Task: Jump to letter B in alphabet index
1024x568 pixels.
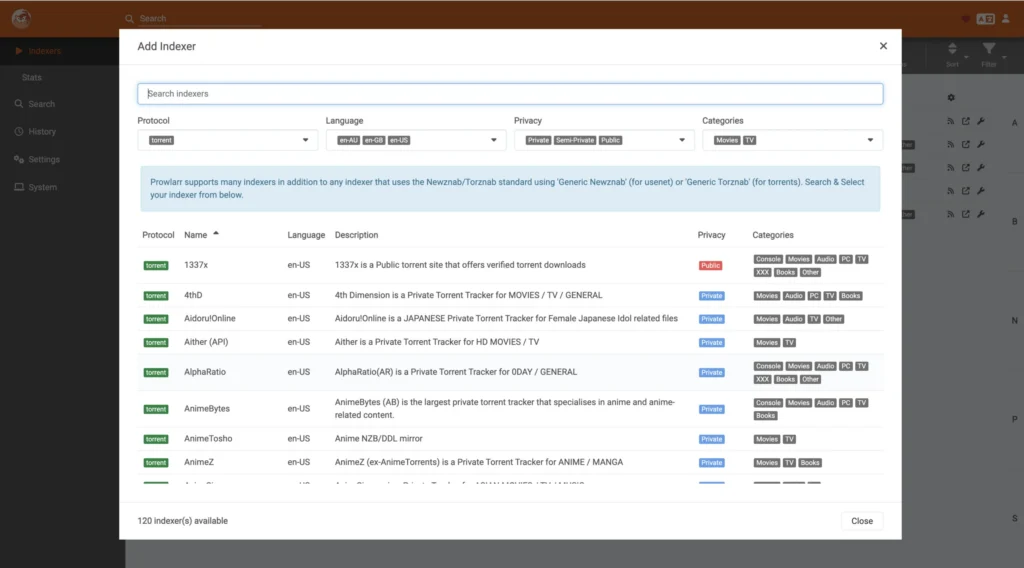Action: coord(1014,221)
